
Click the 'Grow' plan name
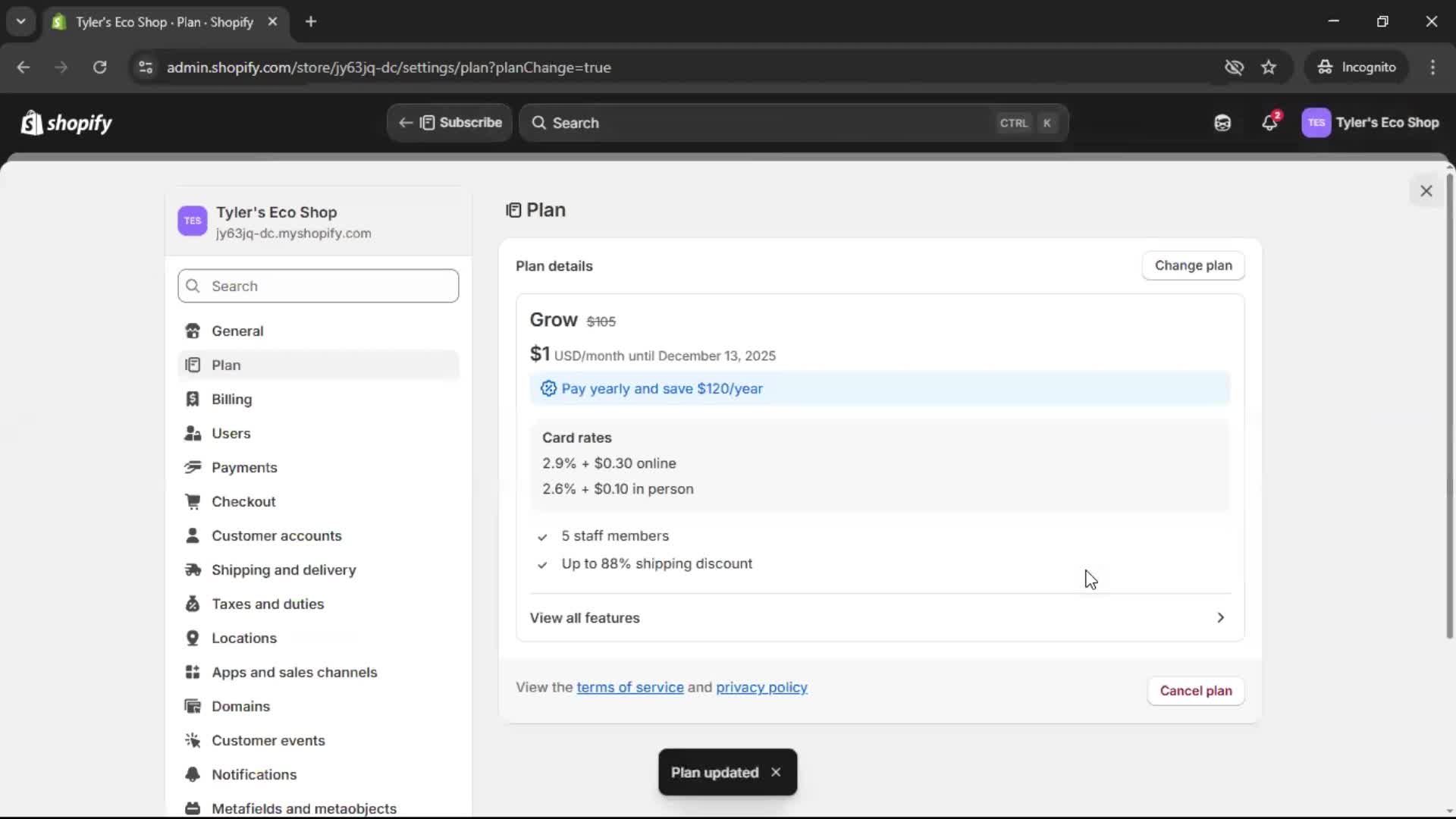tap(554, 320)
